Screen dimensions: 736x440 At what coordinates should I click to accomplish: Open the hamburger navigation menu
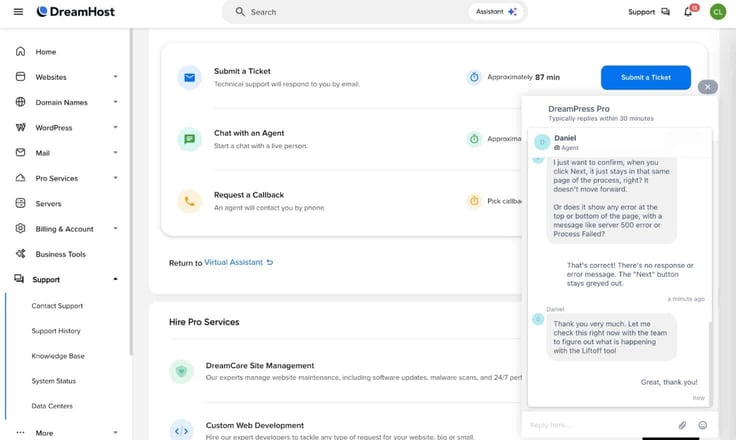(18, 12)
